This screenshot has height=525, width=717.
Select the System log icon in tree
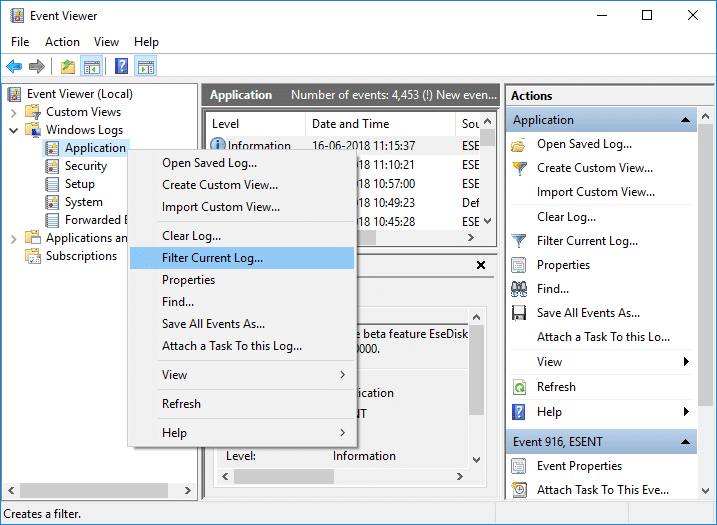52,202
